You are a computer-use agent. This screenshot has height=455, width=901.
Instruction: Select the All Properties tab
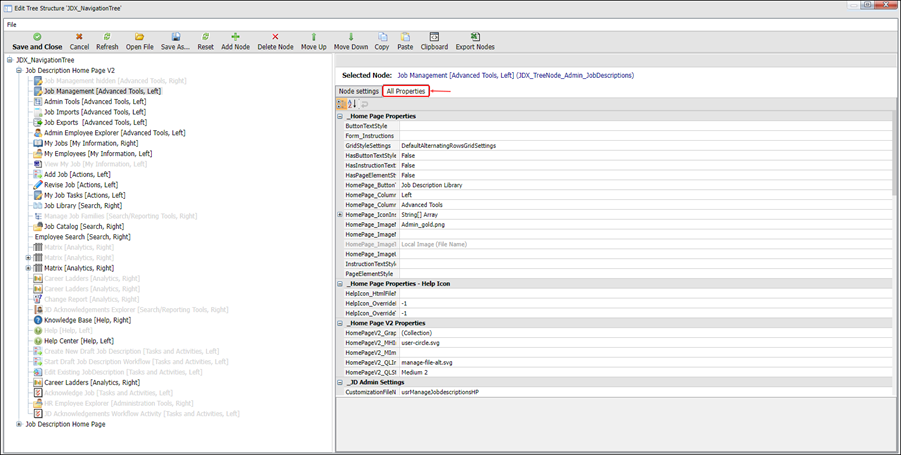406,91
